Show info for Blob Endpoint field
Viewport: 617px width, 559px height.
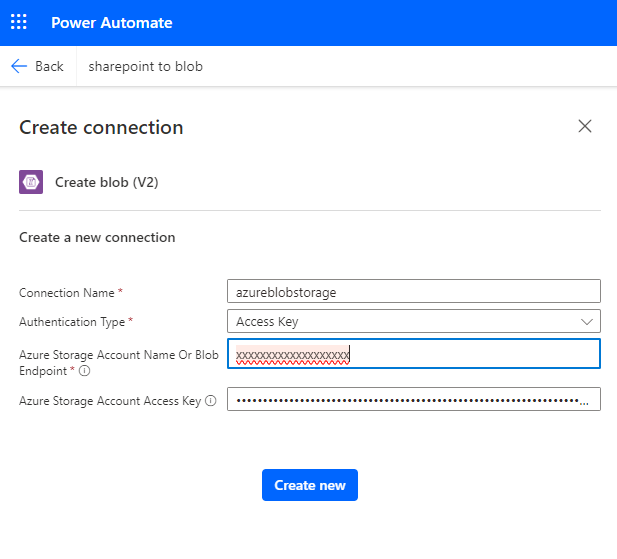85,371
